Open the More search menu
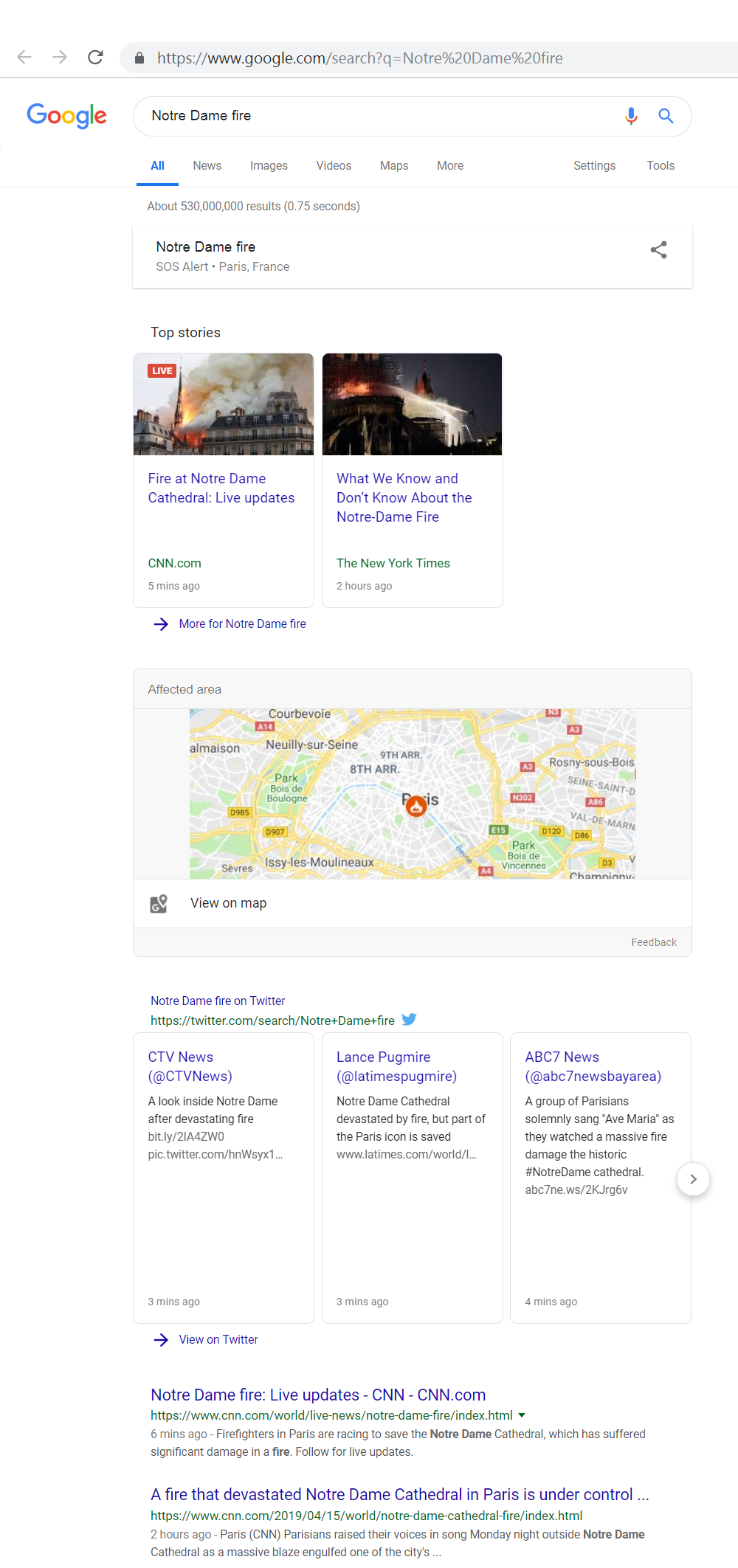This screenshot has height=1568, width=738. coord(450,166)
